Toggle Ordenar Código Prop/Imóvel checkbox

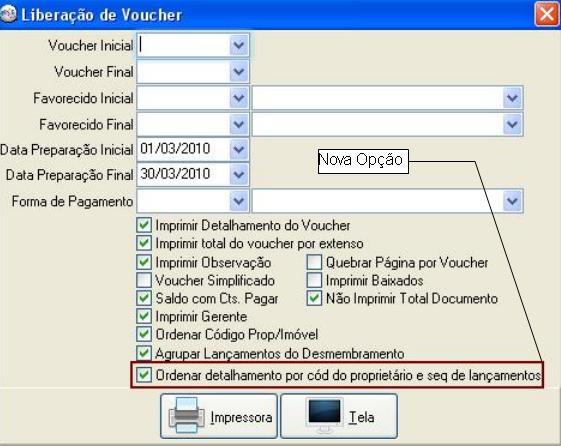point(144,334)
